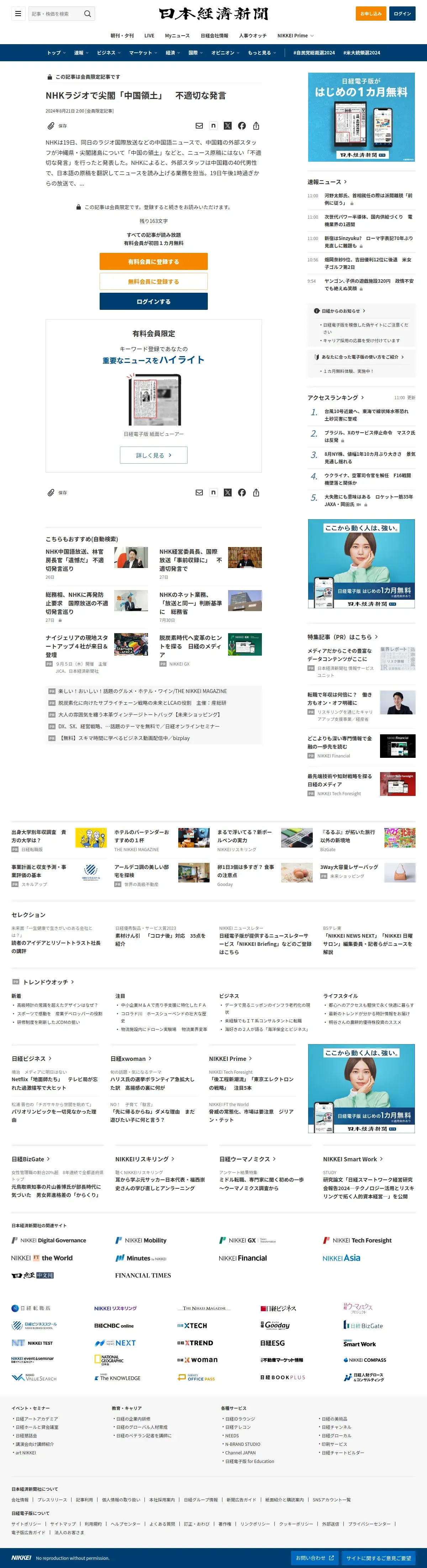The width and height of the screenshot is (427, 1568).
Task: Open NIKKEI Digital Governance logo link
Action: coord(49,1240)
